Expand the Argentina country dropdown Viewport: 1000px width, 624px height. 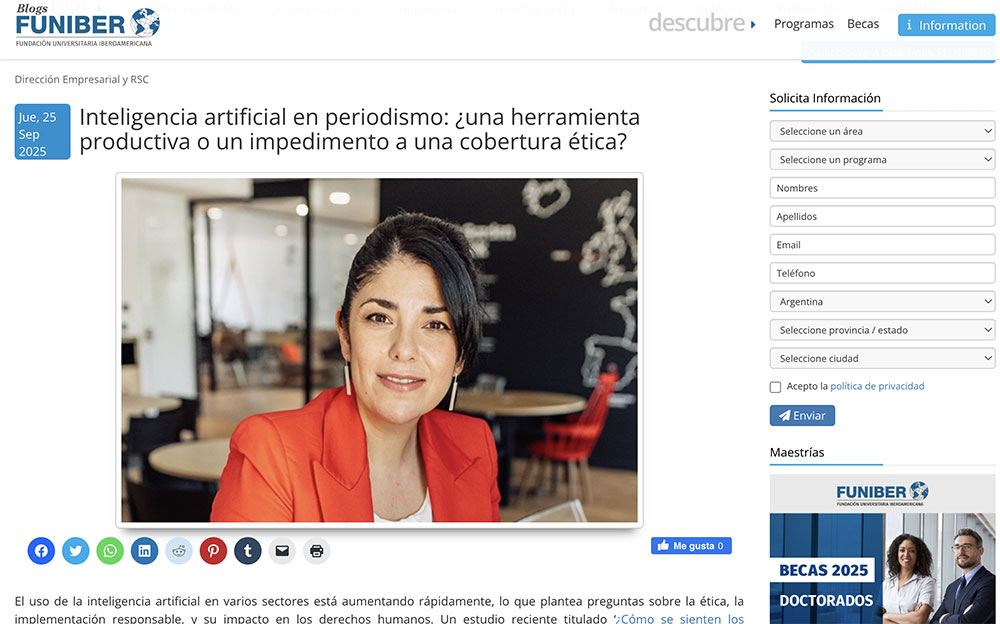tap(882, 301)
